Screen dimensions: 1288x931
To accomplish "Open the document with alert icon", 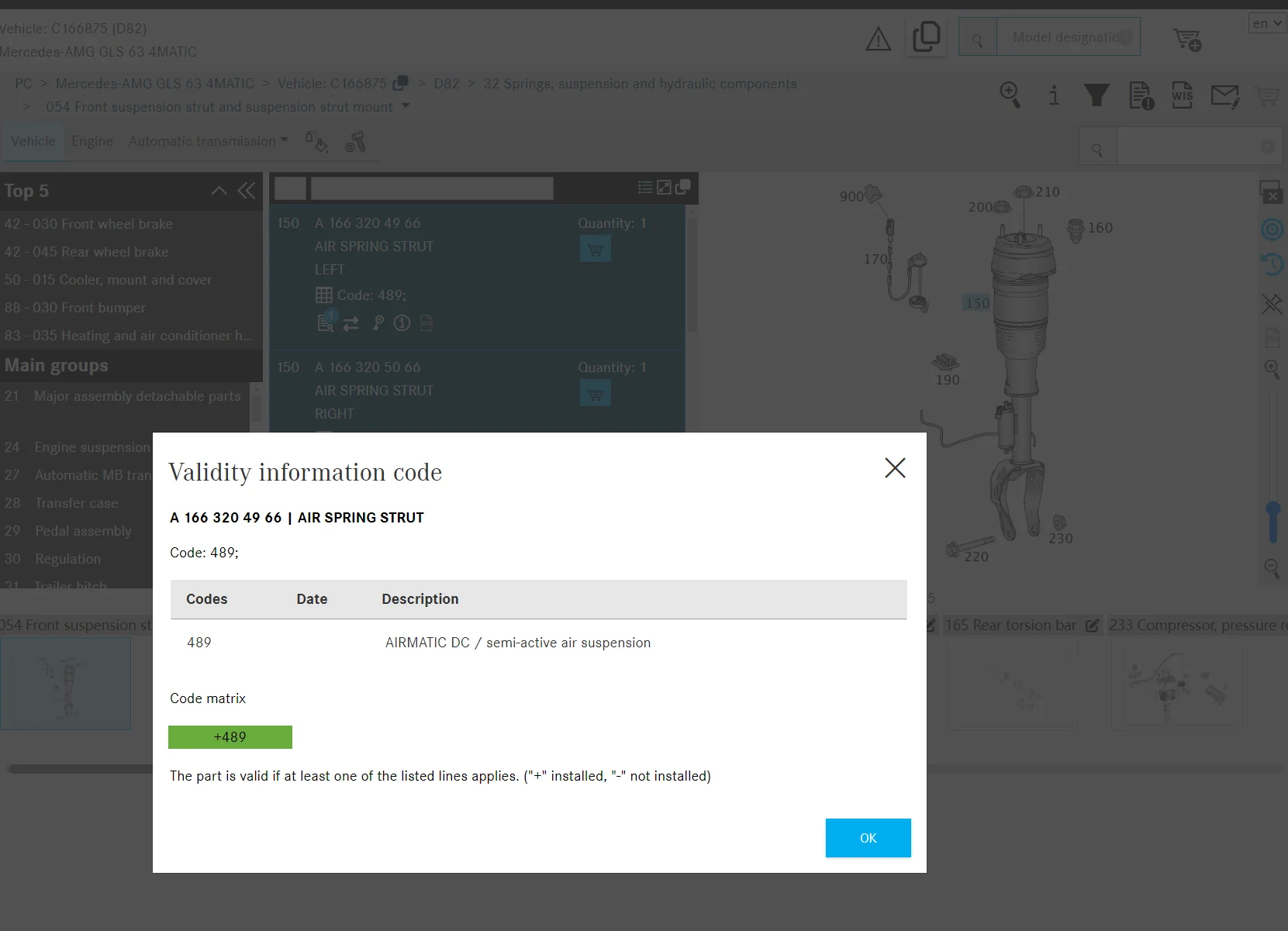I will click(x=1141, y=95).
